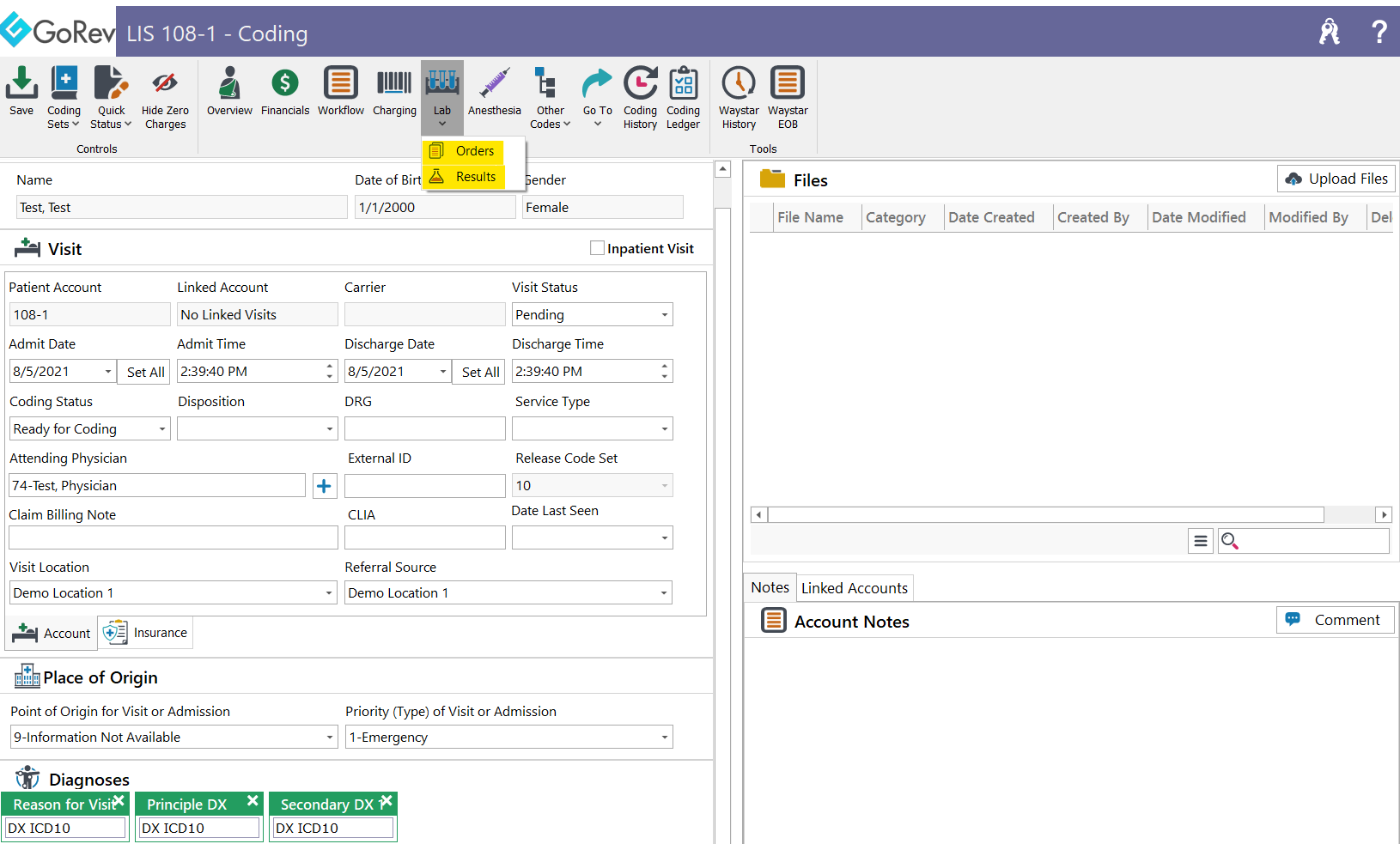The height and width of the screenshot is (844, 1400).
Task: Open Coding History
Action: (640, 97)
